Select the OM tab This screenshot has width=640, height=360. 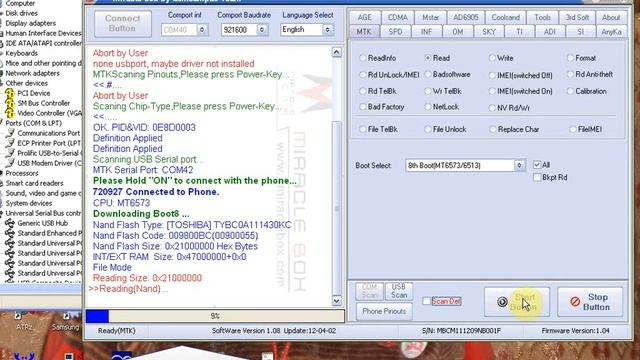pos(458,32)
